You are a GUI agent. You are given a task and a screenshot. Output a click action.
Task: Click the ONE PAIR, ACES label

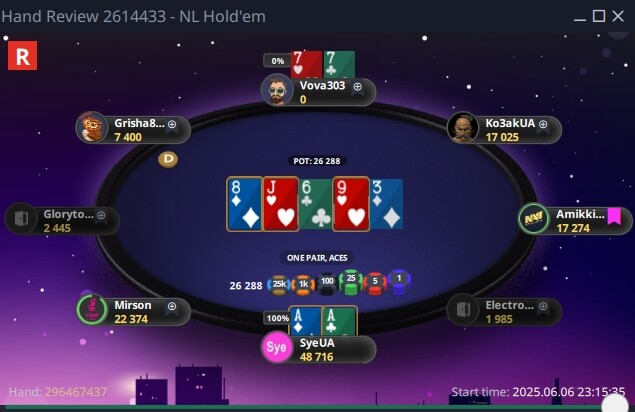(317, 258)
